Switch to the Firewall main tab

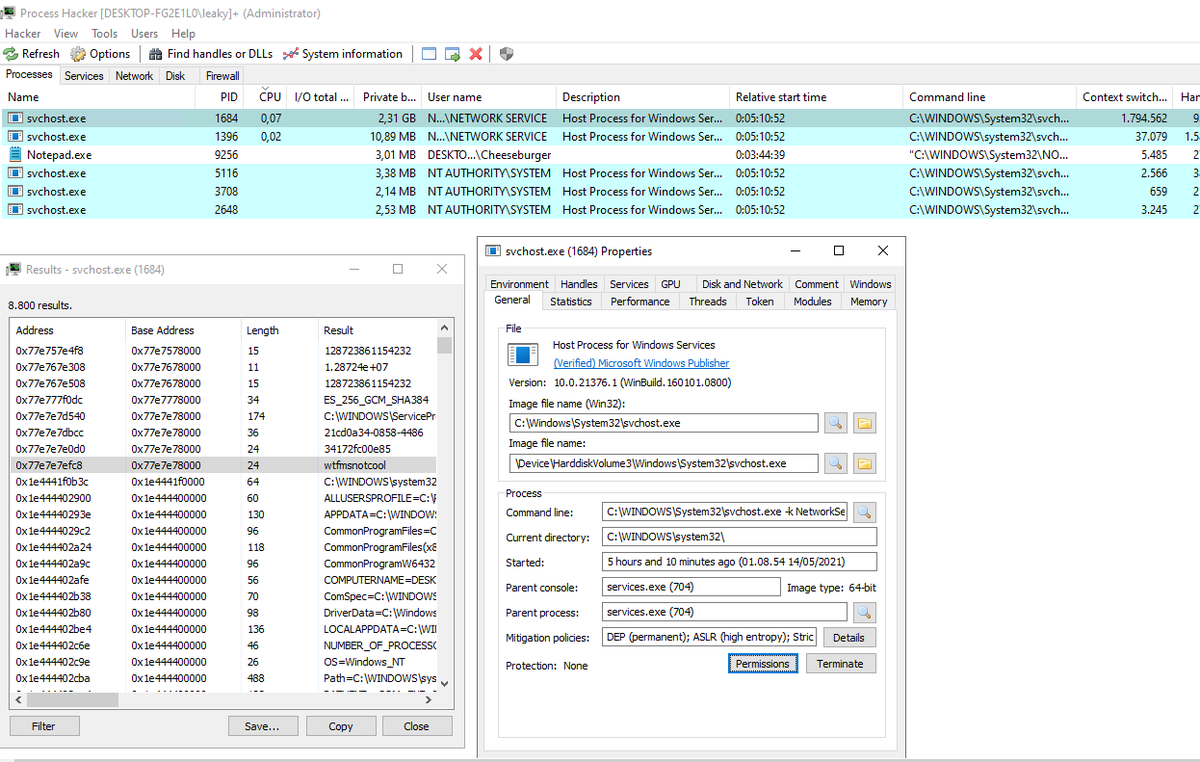point(222,76)
